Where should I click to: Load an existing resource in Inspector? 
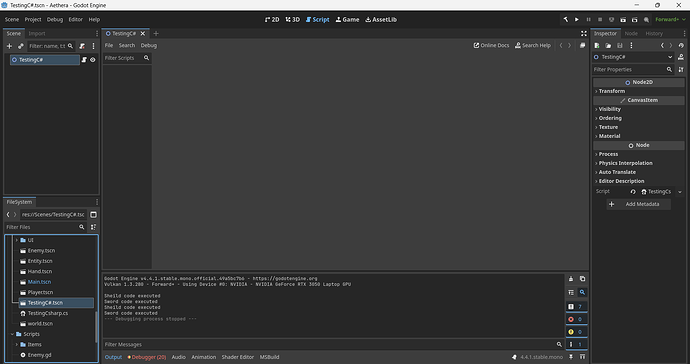pos(608,45)
